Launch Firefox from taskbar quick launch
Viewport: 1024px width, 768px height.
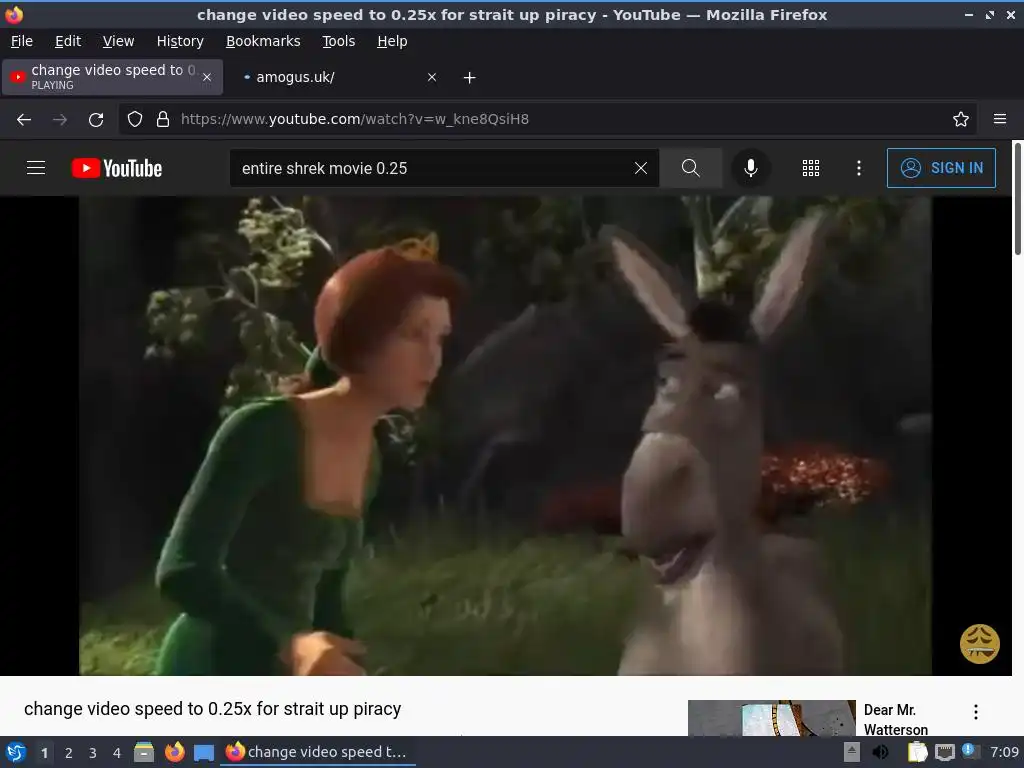(x=174, y=752)
